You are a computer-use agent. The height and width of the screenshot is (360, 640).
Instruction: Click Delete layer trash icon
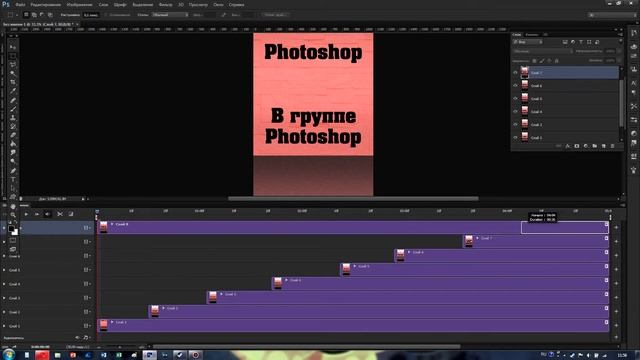[612, 146]
